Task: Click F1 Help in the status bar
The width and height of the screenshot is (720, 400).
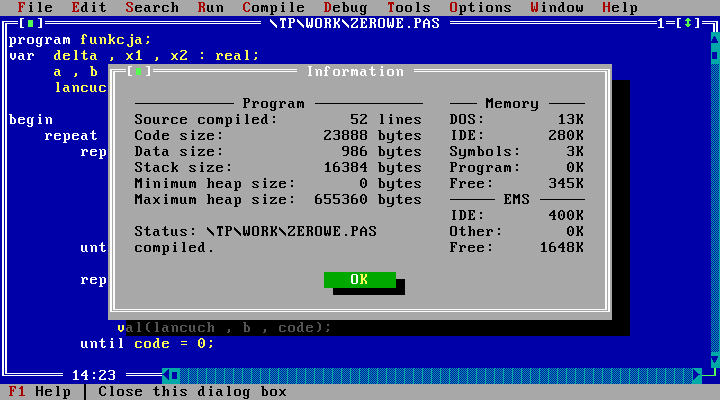Action: point(39,392)
